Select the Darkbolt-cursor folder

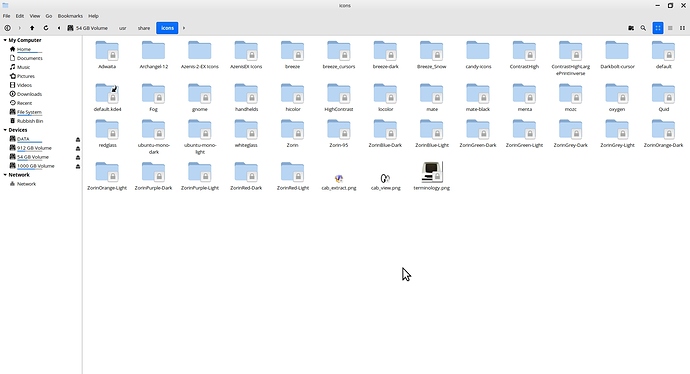pyautogui.click(x=617, y=55)
